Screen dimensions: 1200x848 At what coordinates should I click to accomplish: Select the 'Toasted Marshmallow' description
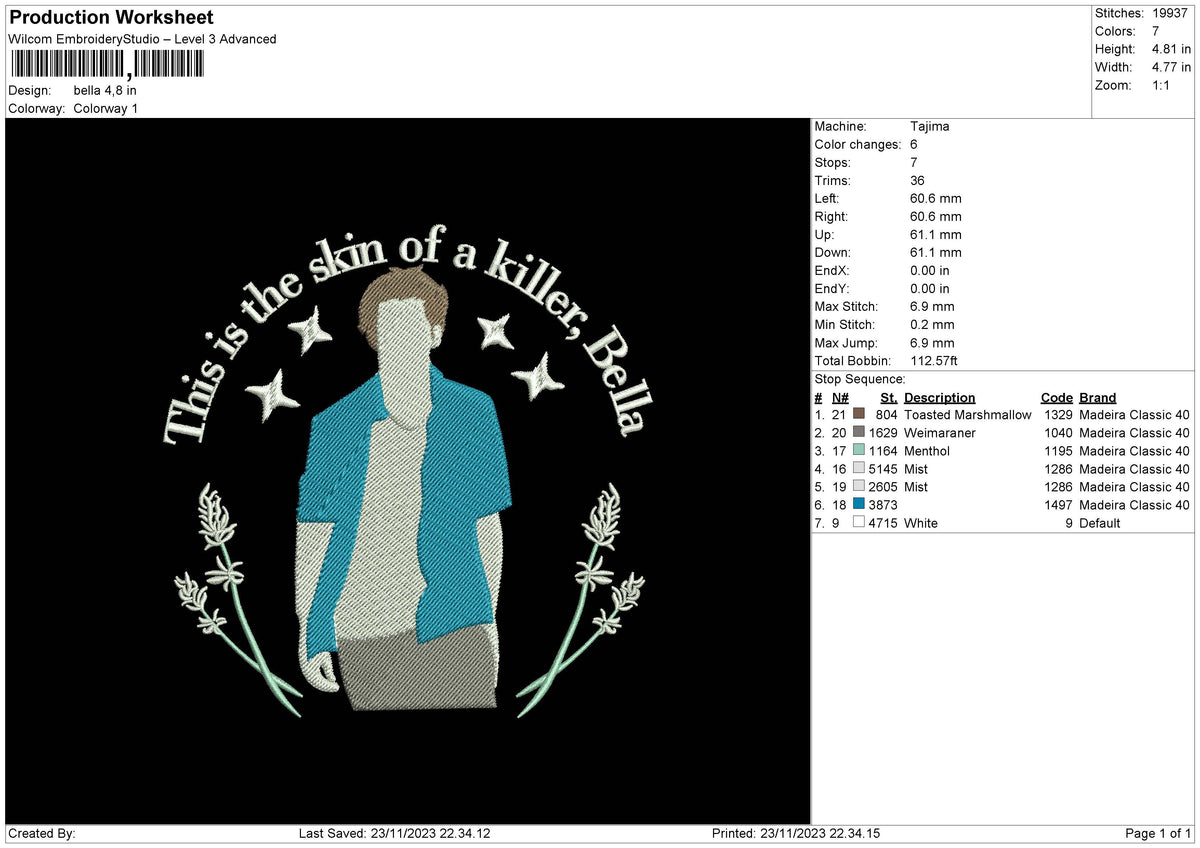click(967, 415)
